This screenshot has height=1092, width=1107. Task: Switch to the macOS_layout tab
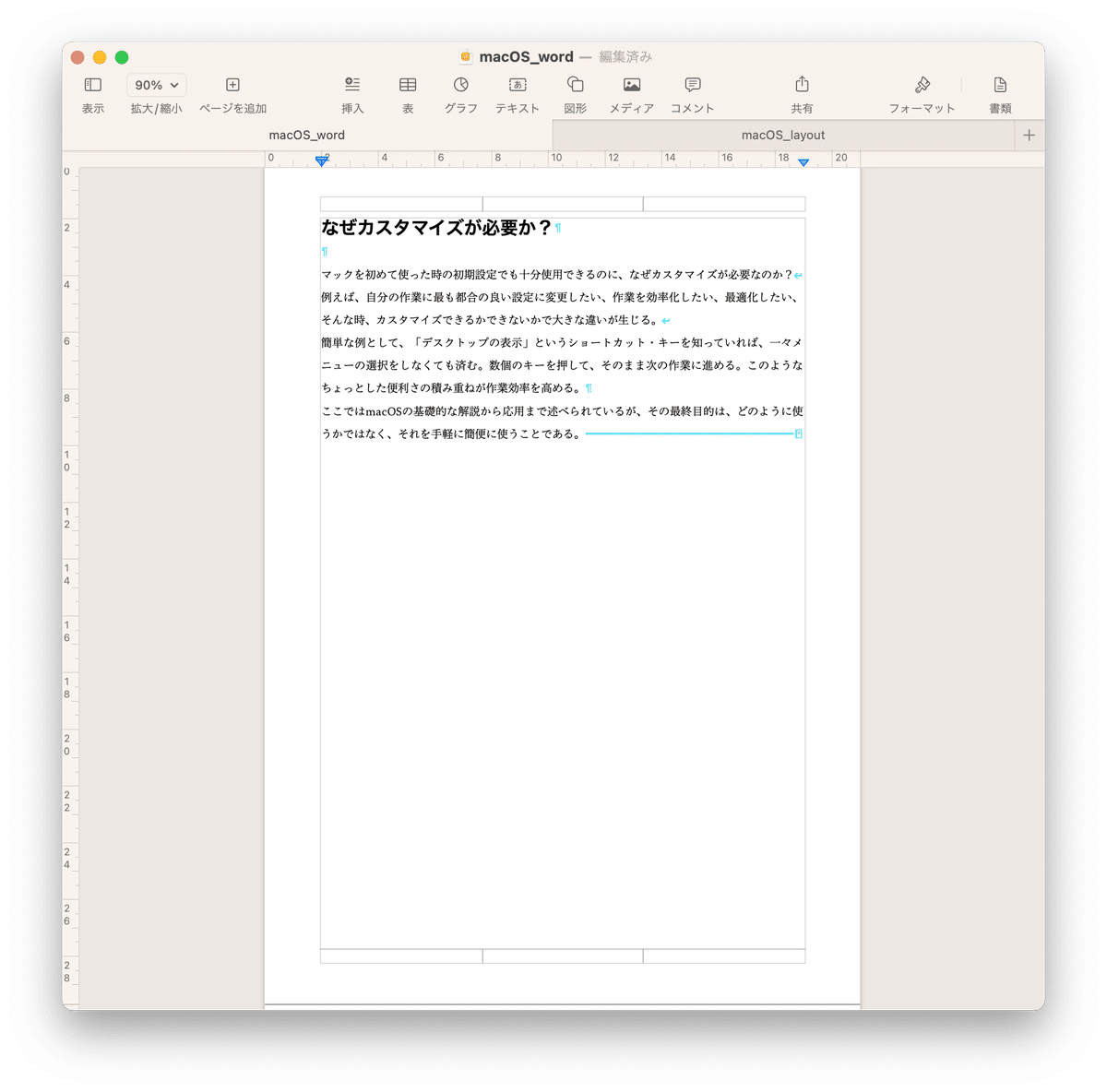783,135
